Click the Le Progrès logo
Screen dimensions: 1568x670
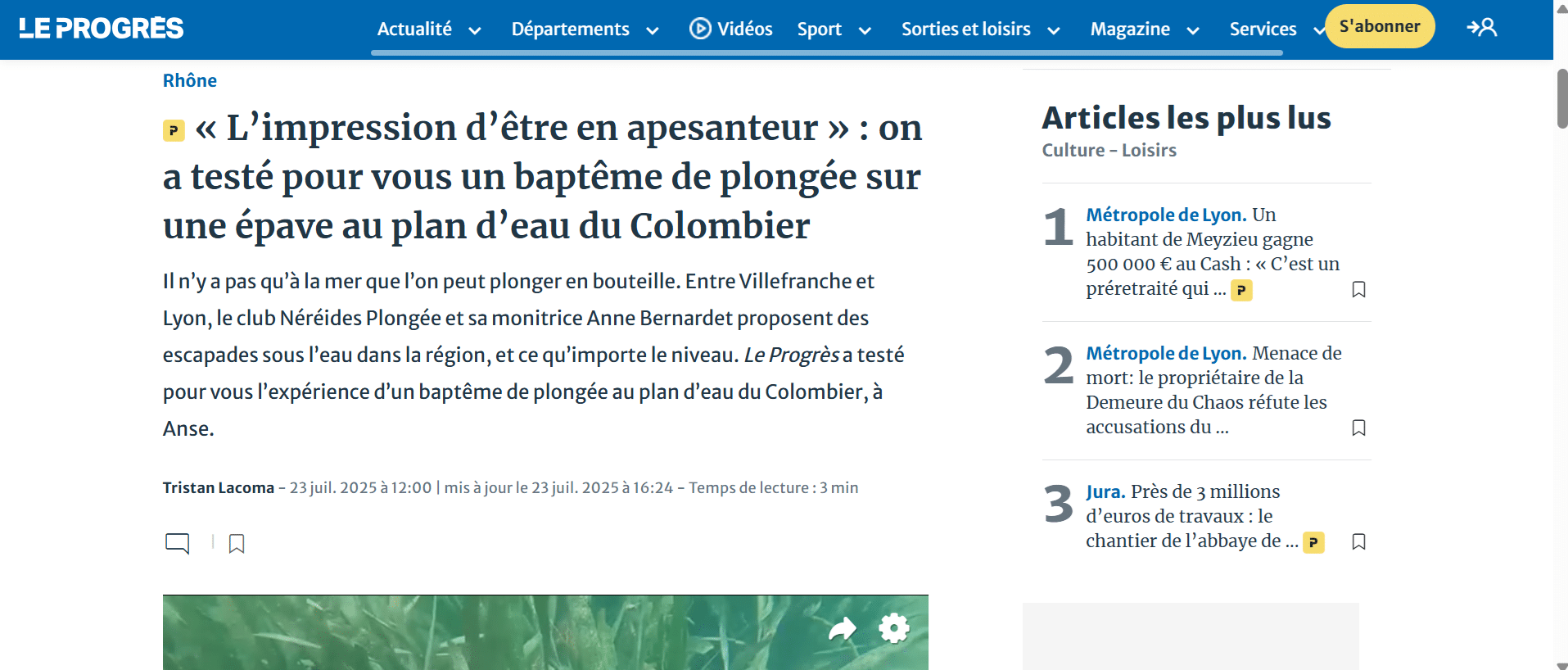click(102, 29)
